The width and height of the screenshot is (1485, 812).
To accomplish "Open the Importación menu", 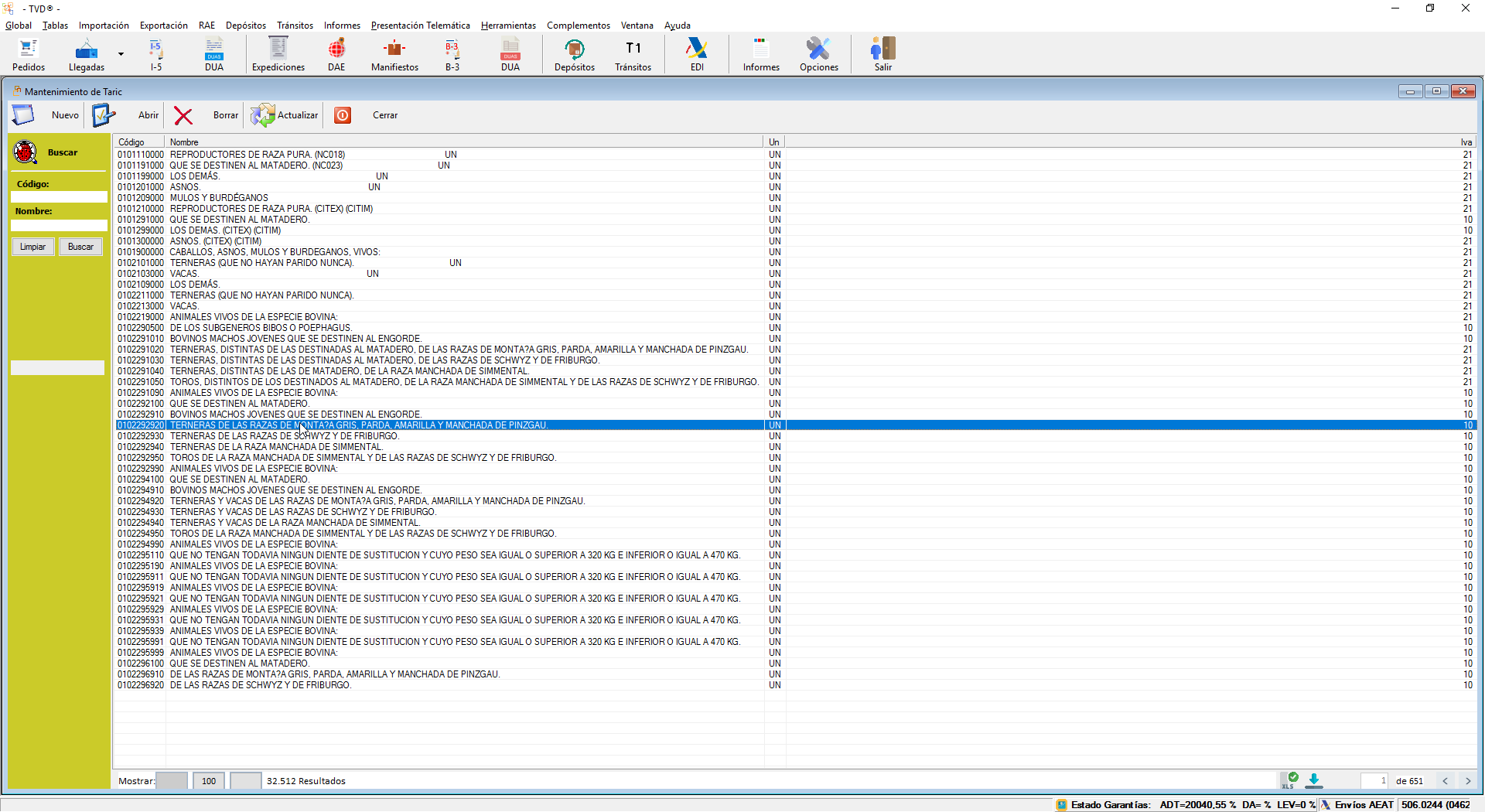I will pyautogui.click(x=104, y=26).
